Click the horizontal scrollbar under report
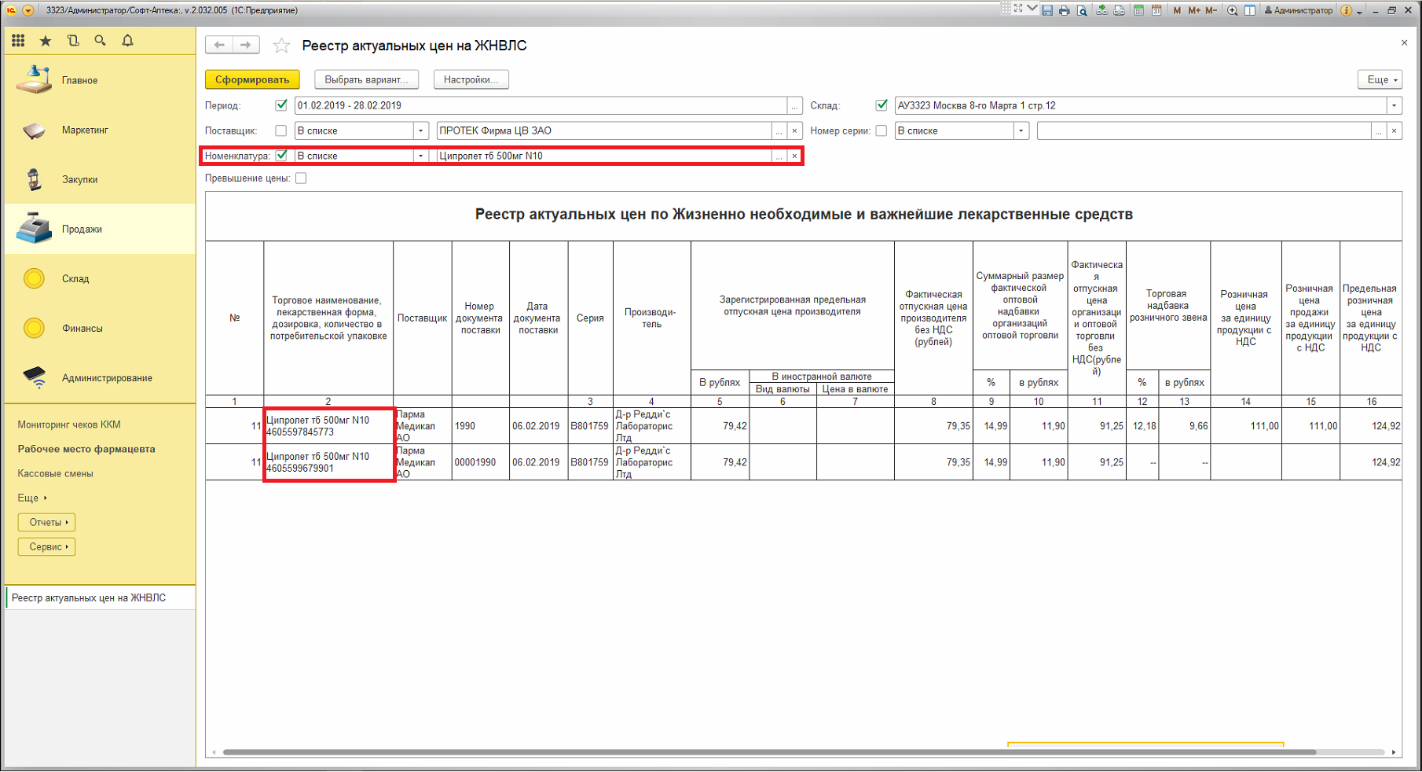1422x772 pixels. click(700, 752)
